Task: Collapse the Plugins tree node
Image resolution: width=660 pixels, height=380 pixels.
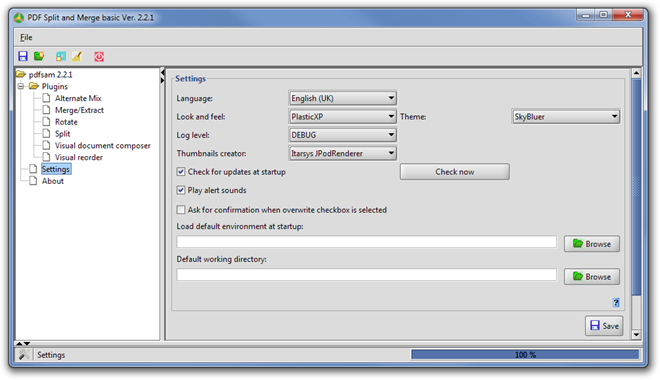Action: [x=21, y=86]
